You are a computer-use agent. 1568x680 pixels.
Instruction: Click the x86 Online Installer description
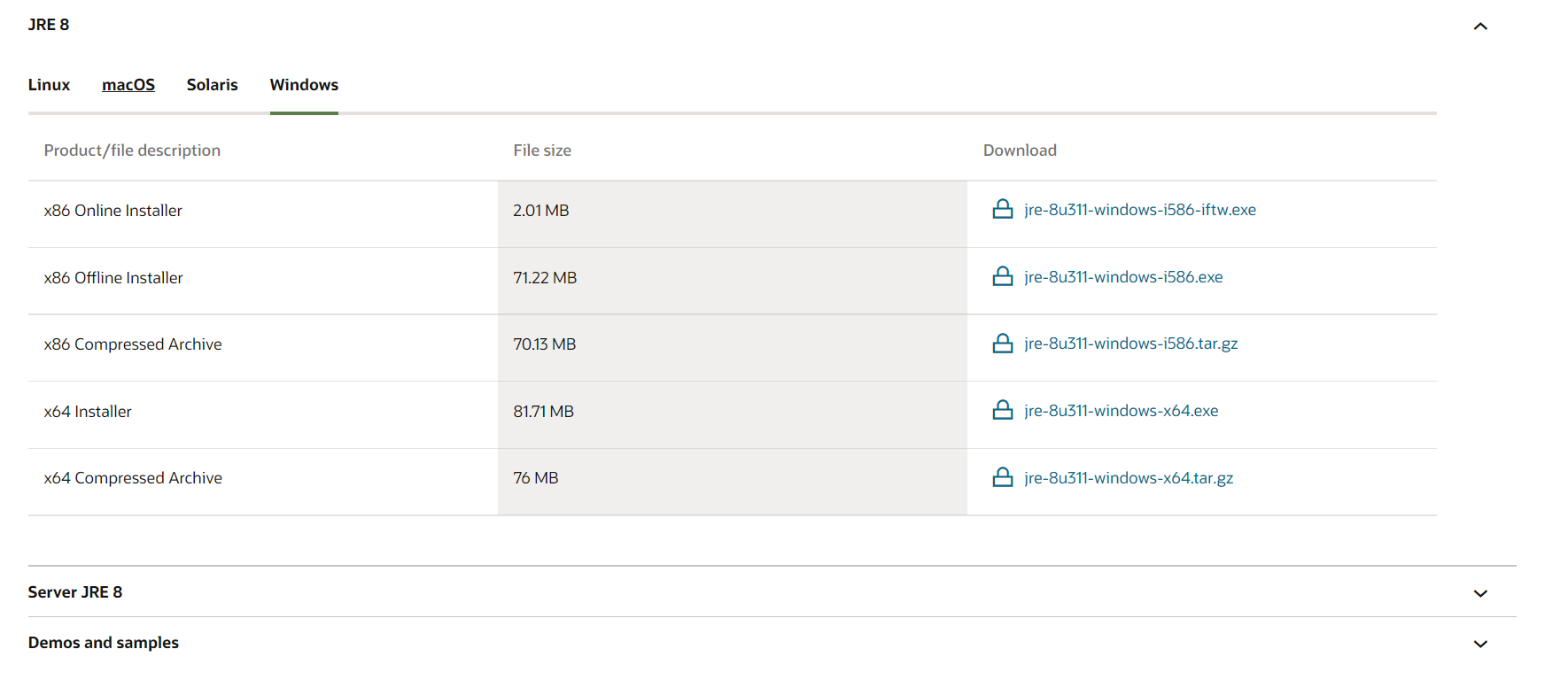tap(113, 211)
